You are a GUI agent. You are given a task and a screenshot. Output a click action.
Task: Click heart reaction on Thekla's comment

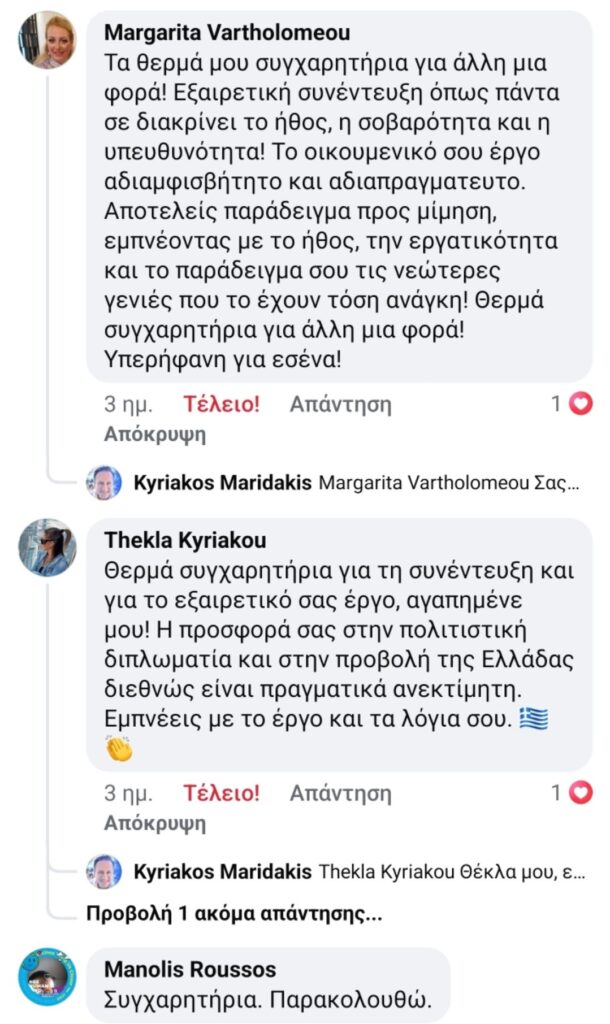(x=580, y=793)
